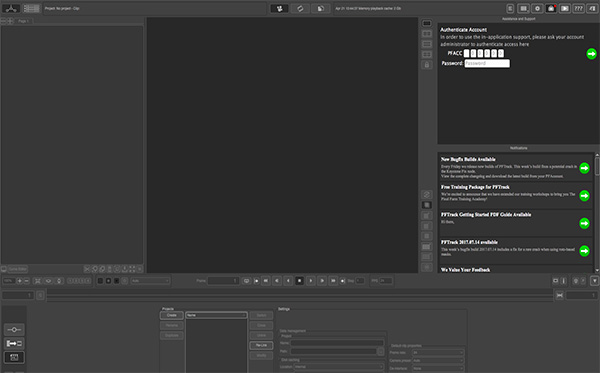Select the Page 1 tab

(x=23, y=21)
